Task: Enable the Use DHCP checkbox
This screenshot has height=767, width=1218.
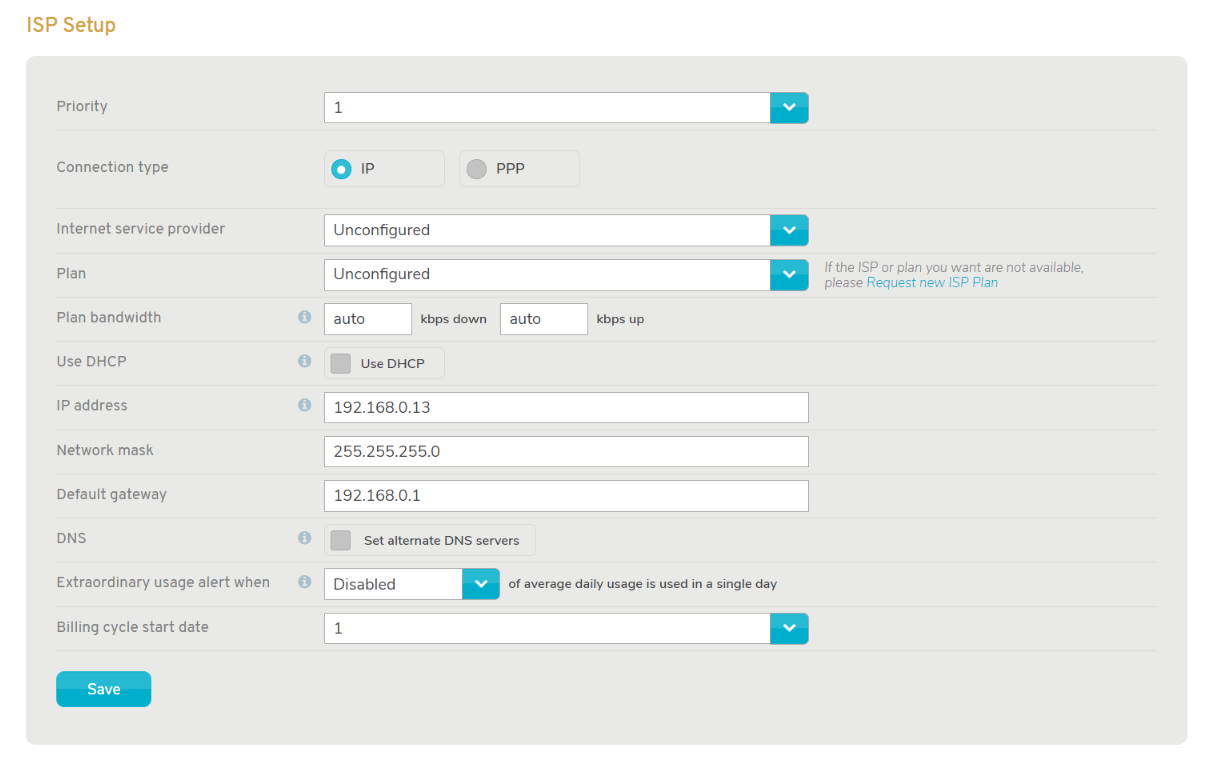Action: [341, 364]
